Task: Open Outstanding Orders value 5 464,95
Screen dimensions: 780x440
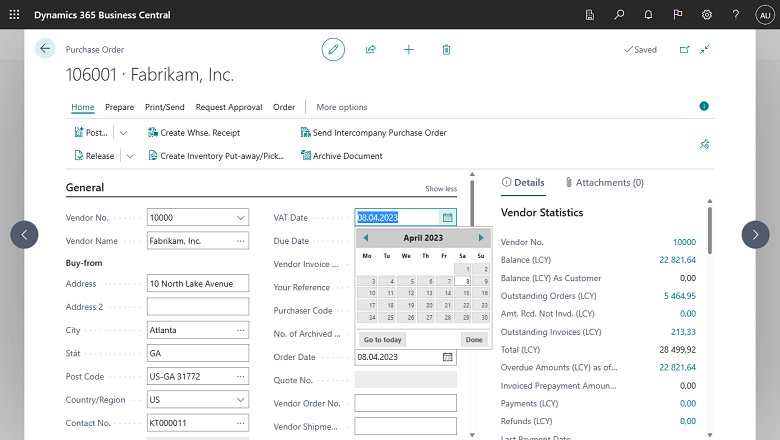Action: [680, 296]
